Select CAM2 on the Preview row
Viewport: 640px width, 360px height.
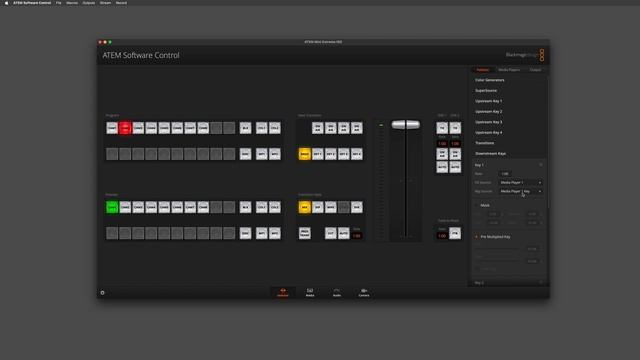click(125, 207)
